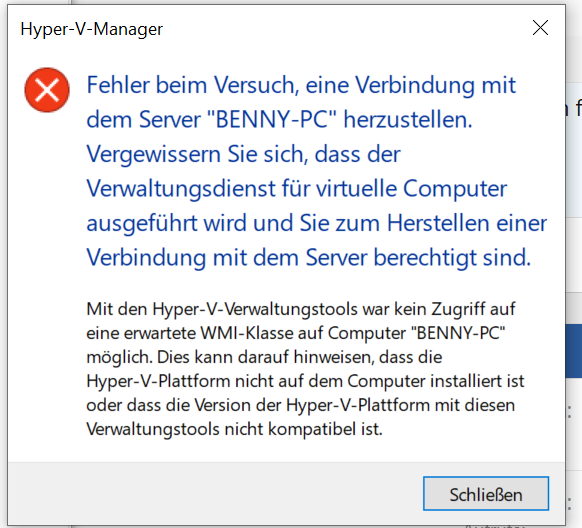This screenshot has height=528, width=582.
Task: Click the dark blue strip behind the dialog
Action: click(x=573, y=351)
